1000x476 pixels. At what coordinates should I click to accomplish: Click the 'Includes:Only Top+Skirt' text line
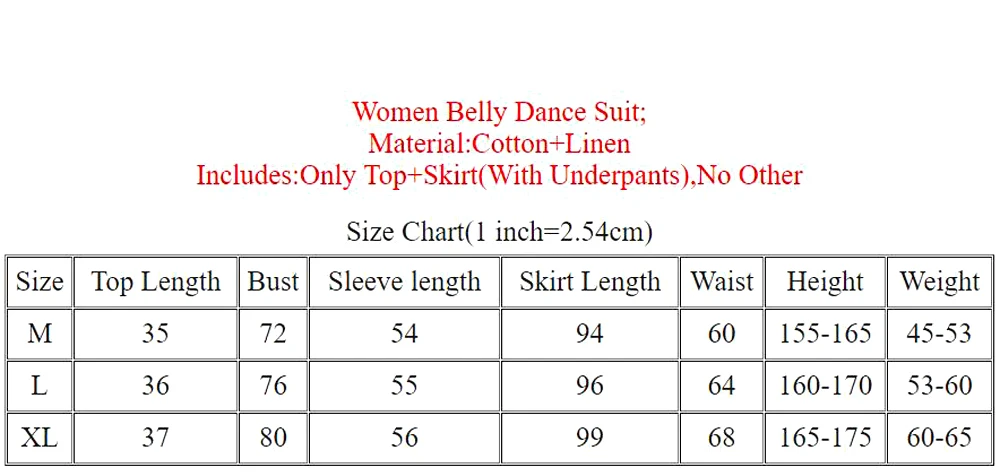coord(499,176)
